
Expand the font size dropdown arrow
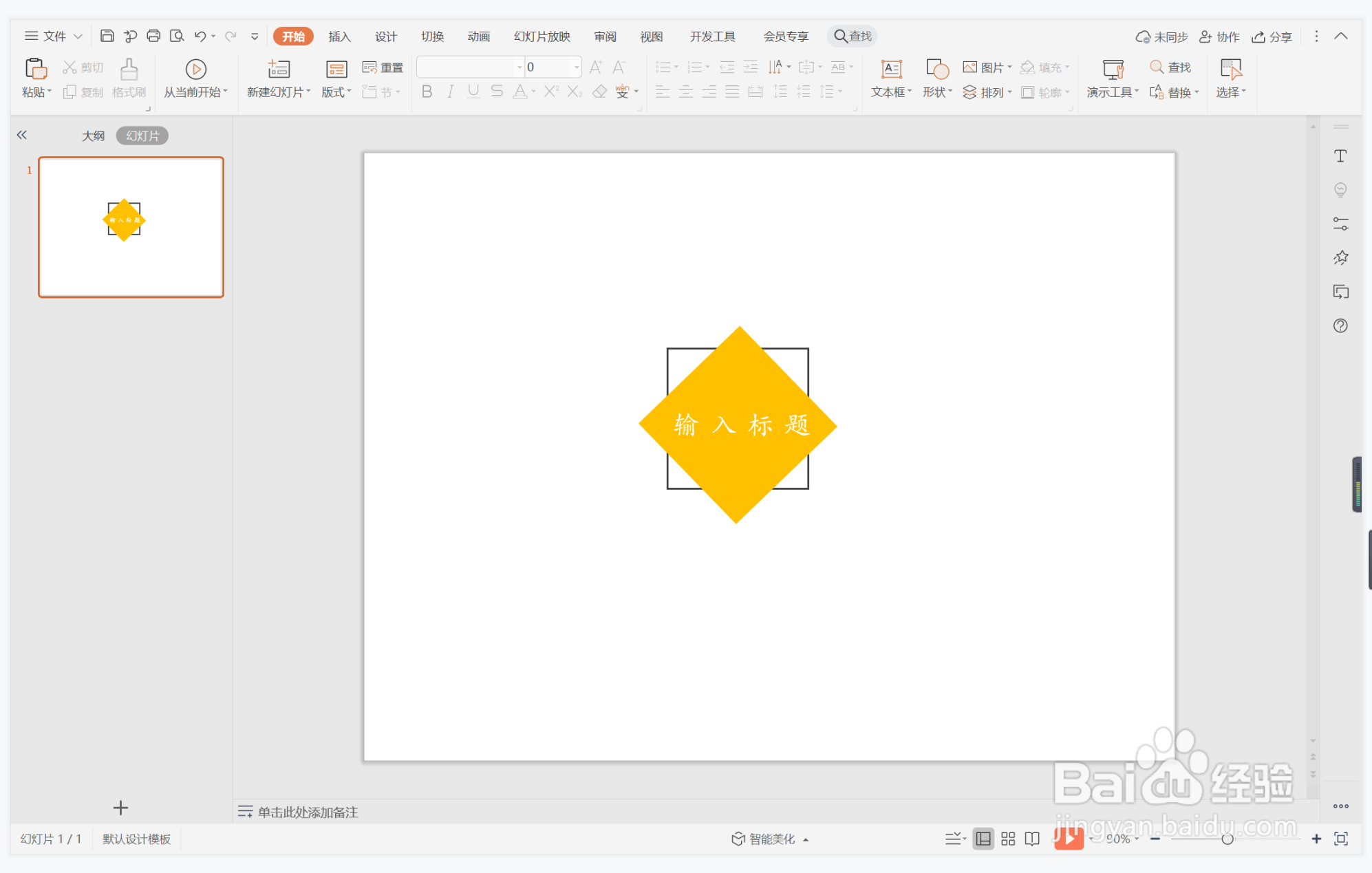pos(577,67)
